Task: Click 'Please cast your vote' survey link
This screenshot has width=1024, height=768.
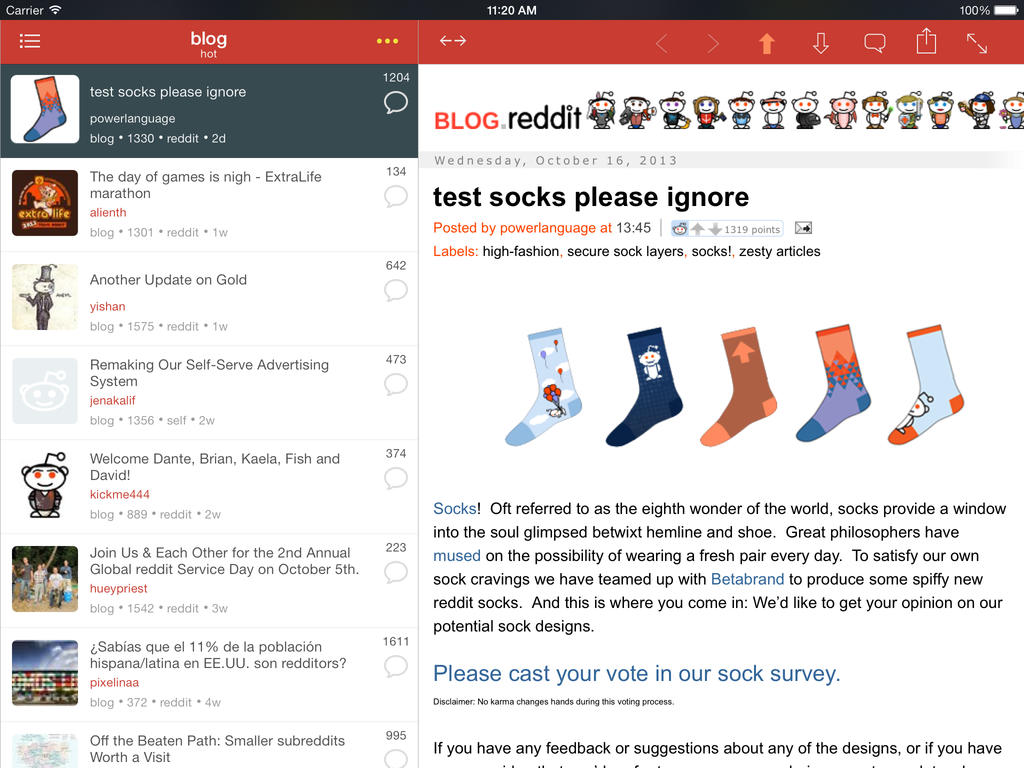Action: click(x=636, y=673)
